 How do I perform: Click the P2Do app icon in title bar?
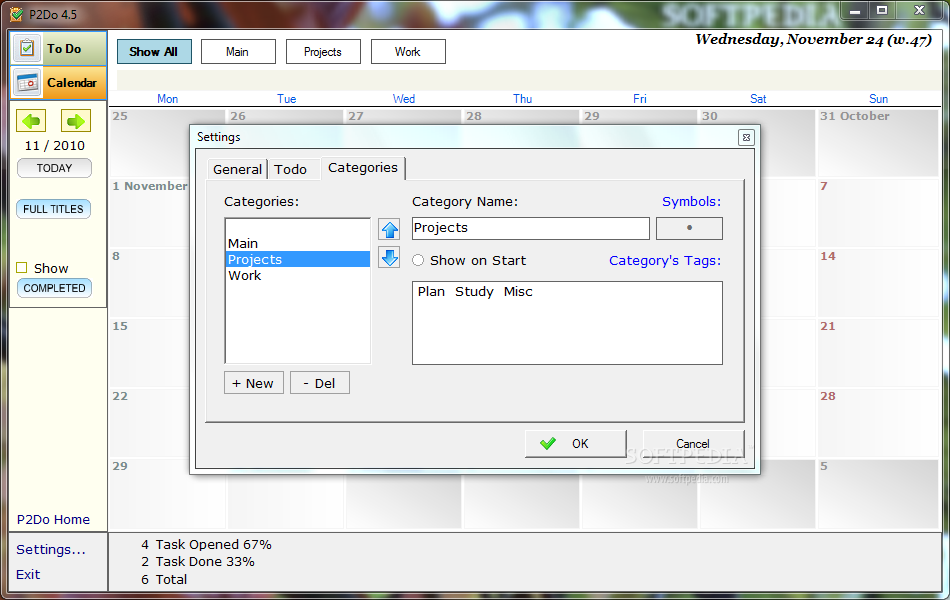(16, 13)
